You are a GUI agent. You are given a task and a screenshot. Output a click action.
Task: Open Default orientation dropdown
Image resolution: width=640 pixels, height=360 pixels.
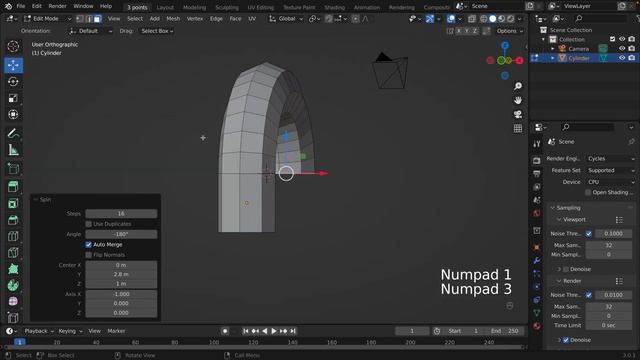91,31
